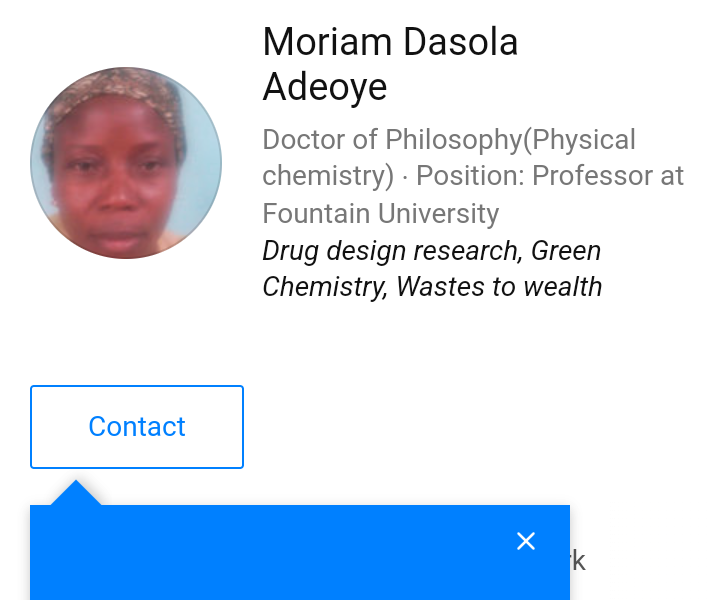Click the Drug design research interest

pos(390,250)
